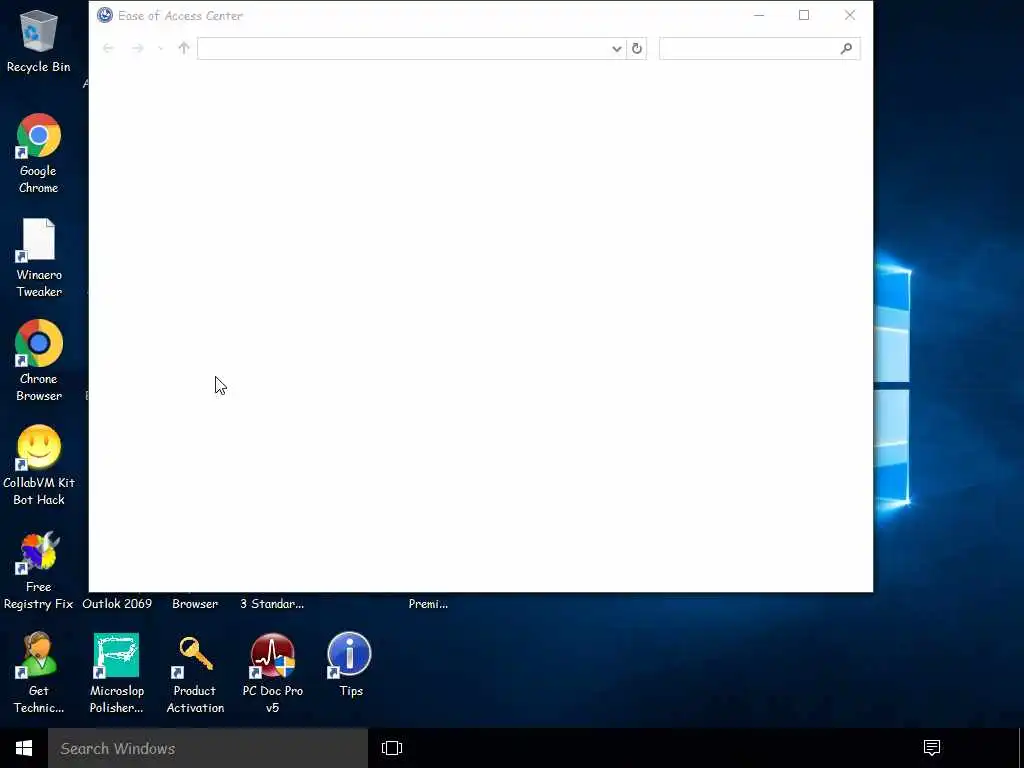The image size is (1024, 768).
Task: Open the Product Activation key icon
Action: [x=195, y=673]
